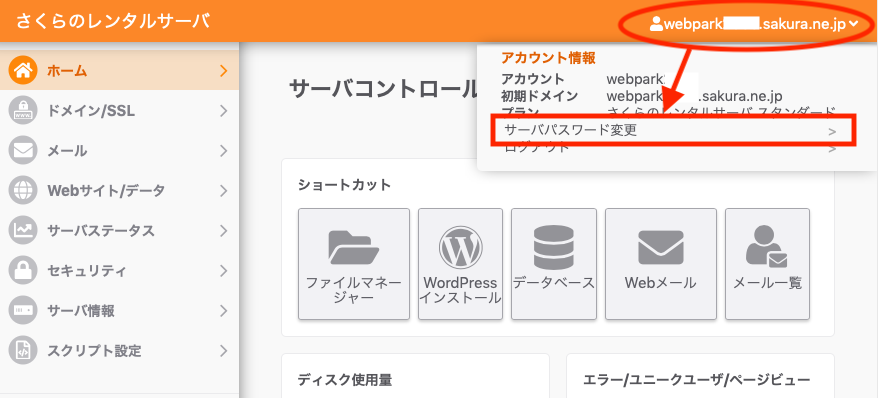
Task: Click the Home house icon in sidebar
Action: click(x=23, y=71)
